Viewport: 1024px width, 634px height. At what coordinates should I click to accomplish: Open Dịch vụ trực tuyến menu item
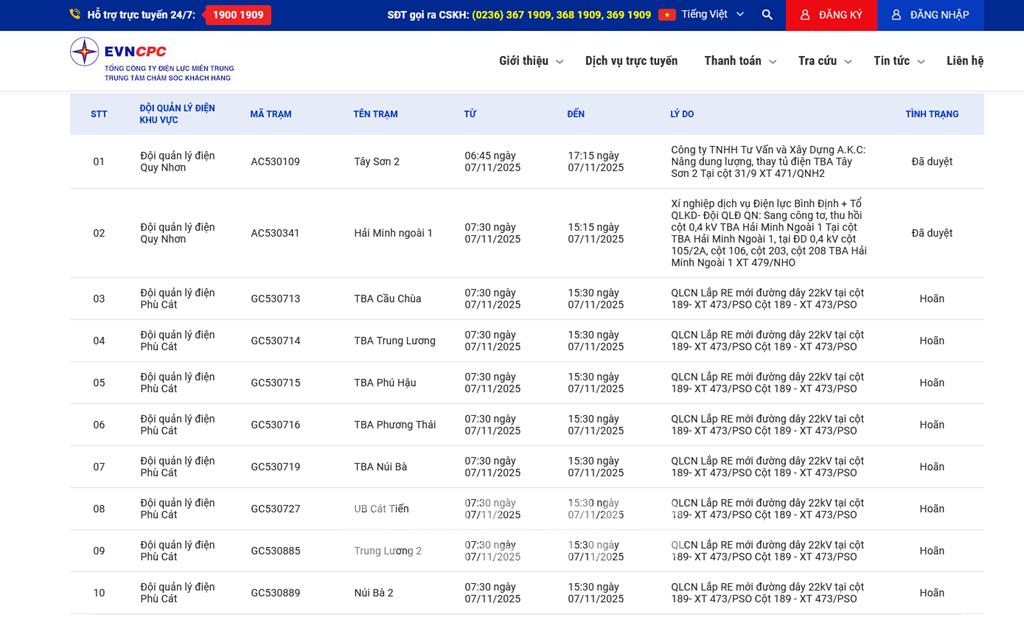(631, 61)
